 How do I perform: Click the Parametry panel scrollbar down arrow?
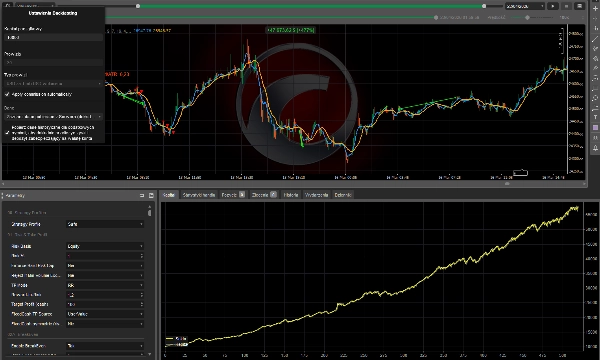[150, 354]
